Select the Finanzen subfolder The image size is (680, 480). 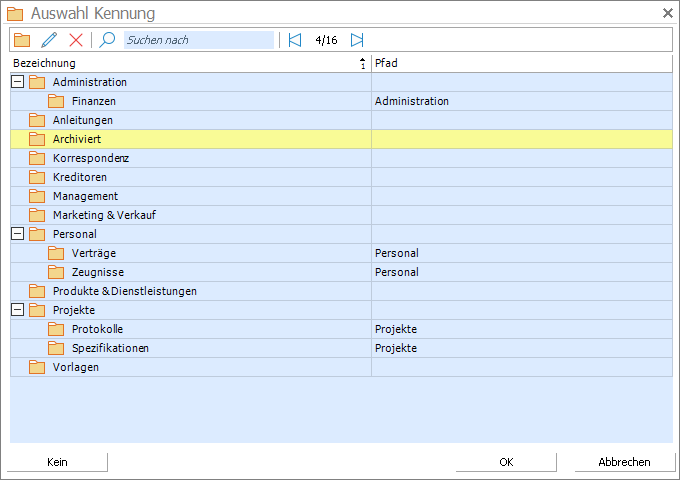(341, 101)
